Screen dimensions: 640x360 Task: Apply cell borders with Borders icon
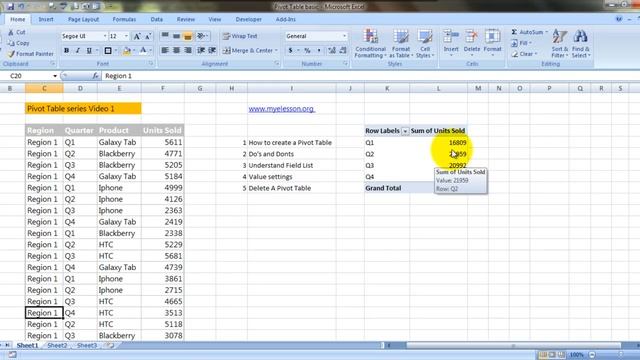coord(108,51)
